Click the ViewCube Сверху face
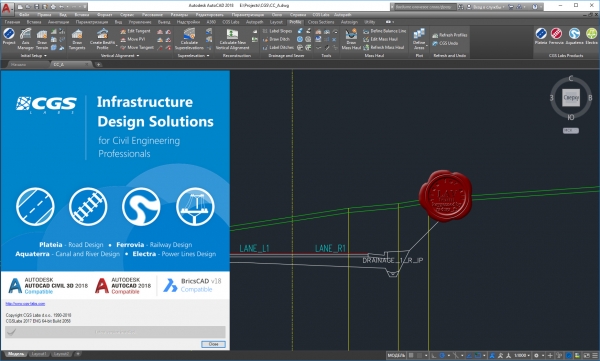600x361 pixels. coord(571,98)
